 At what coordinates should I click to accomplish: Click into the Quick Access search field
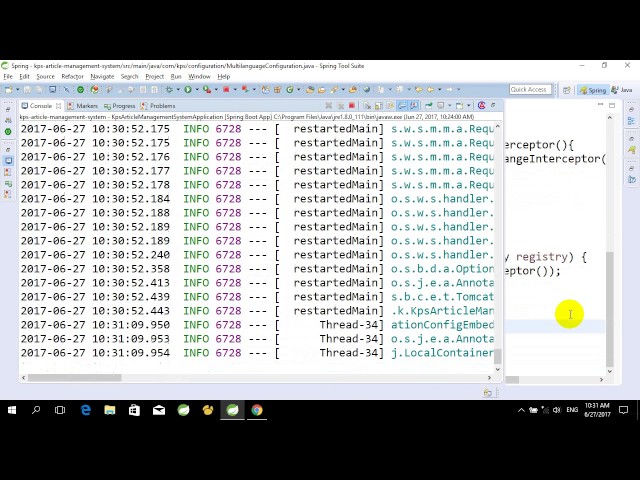(529, 90)
